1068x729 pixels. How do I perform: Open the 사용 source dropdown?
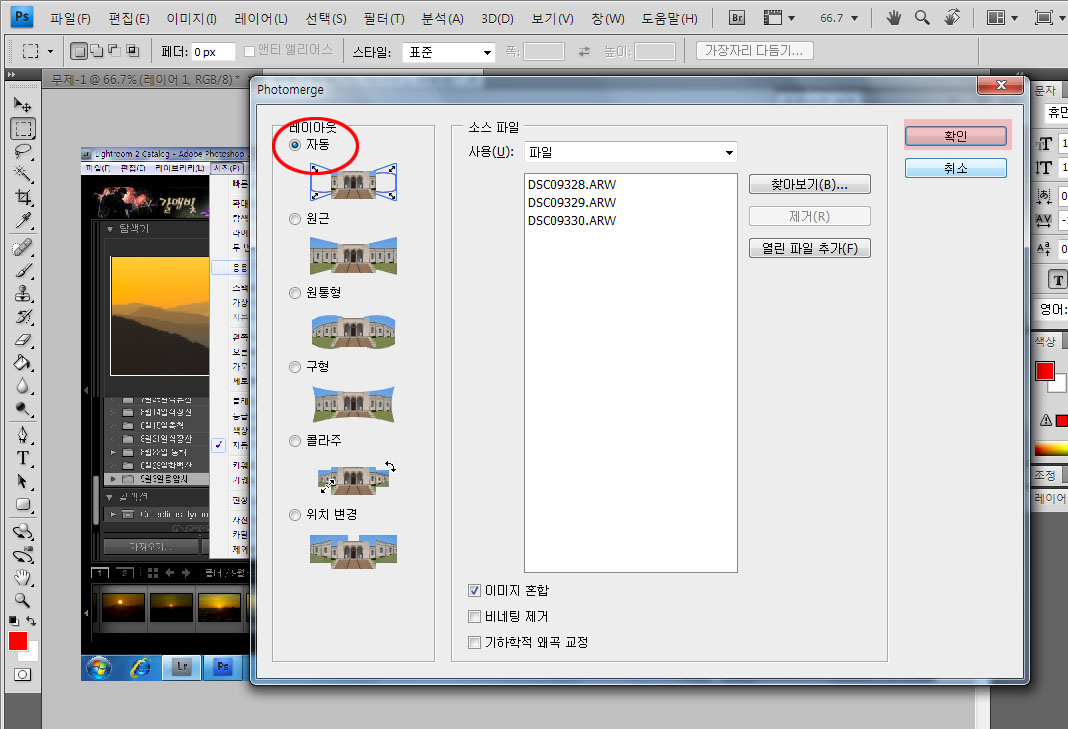click(631, 152)
